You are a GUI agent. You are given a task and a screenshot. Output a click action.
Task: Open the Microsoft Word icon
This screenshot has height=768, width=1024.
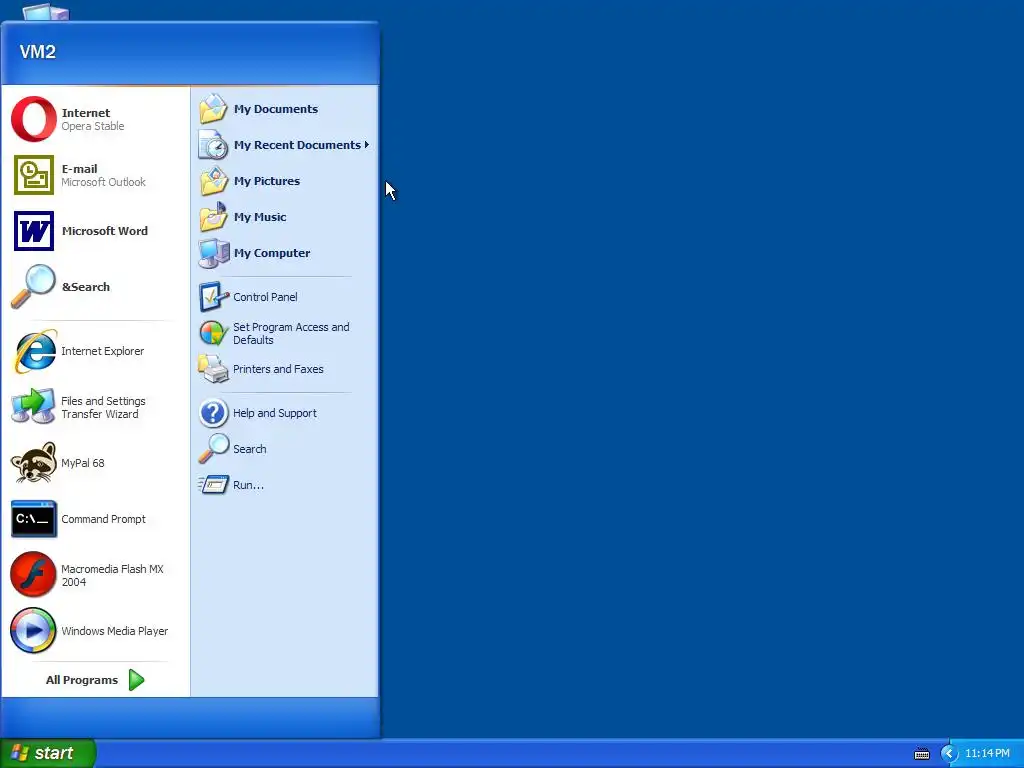pos(33,231)
